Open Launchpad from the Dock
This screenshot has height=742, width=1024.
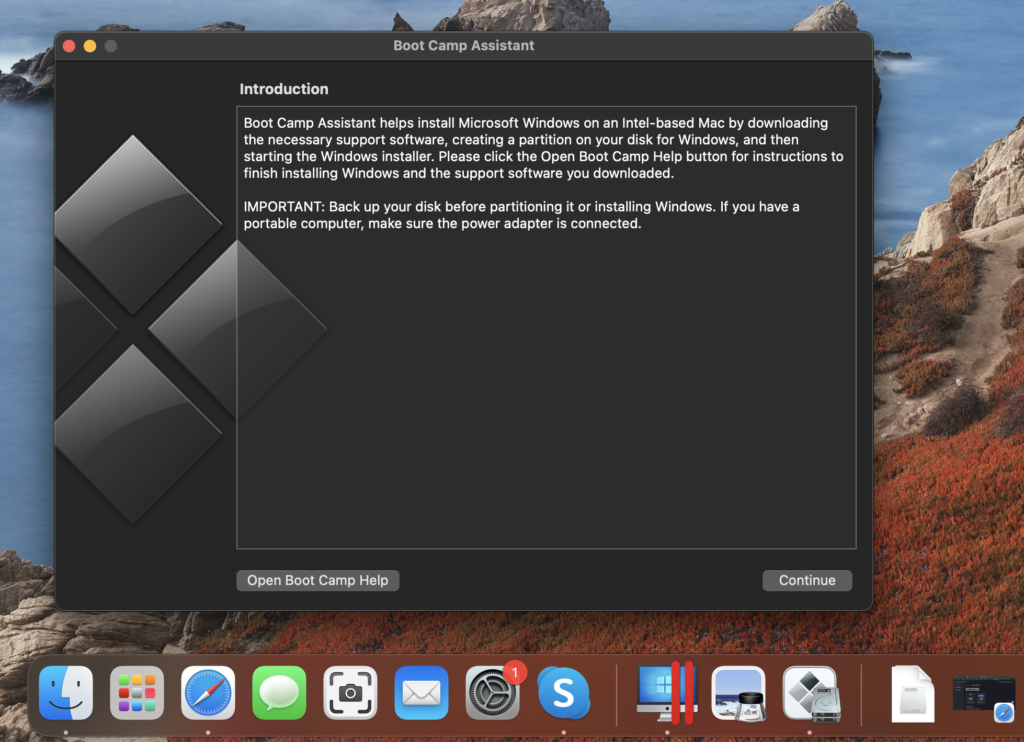(137, 693)
